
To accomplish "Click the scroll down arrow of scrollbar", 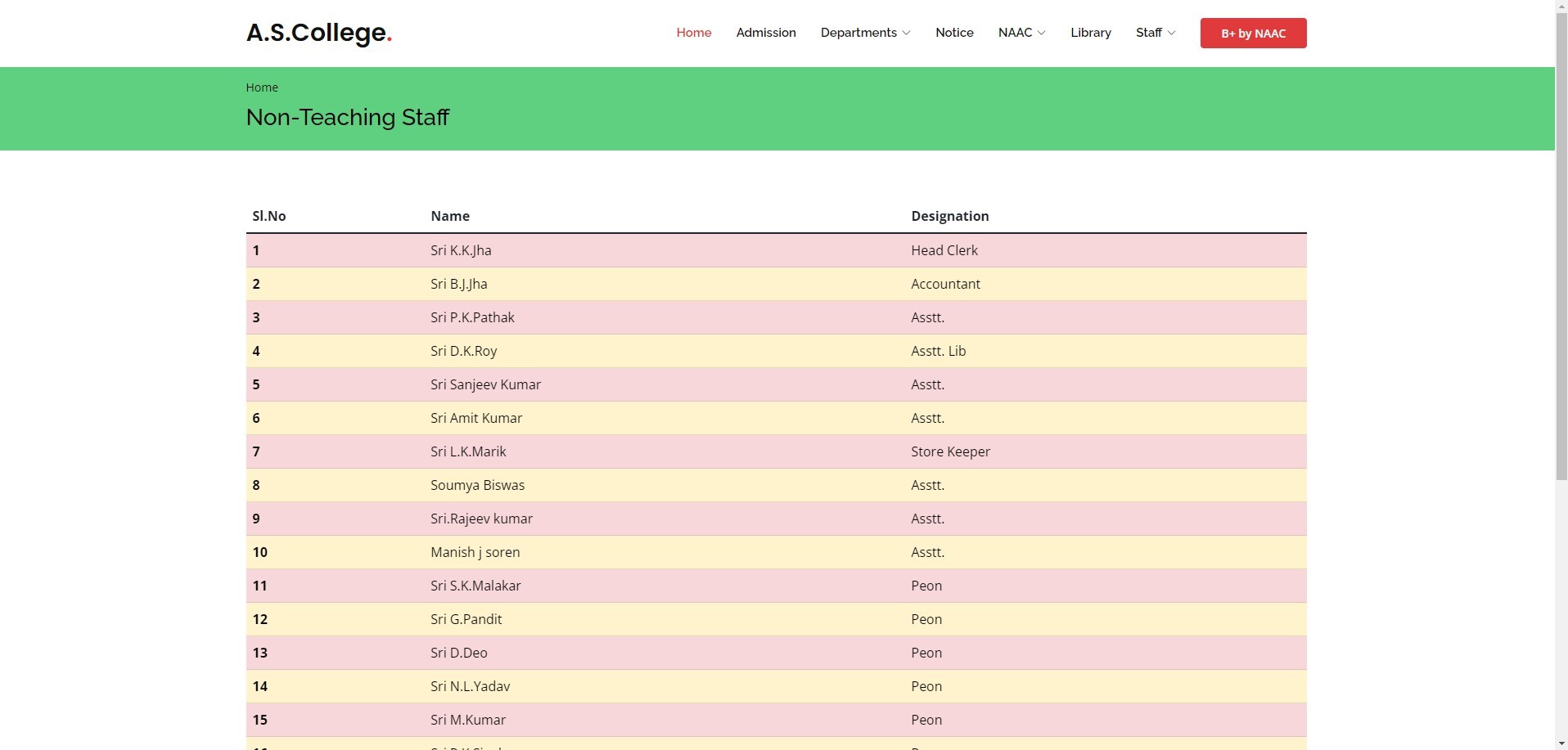I will [x=1561, y=743].
